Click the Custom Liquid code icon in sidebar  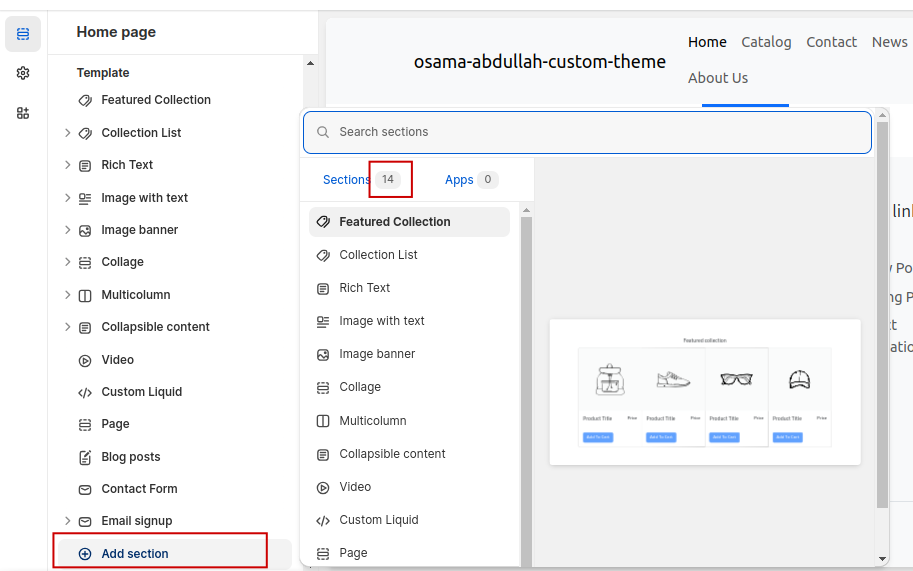click(x=85, y=392)
